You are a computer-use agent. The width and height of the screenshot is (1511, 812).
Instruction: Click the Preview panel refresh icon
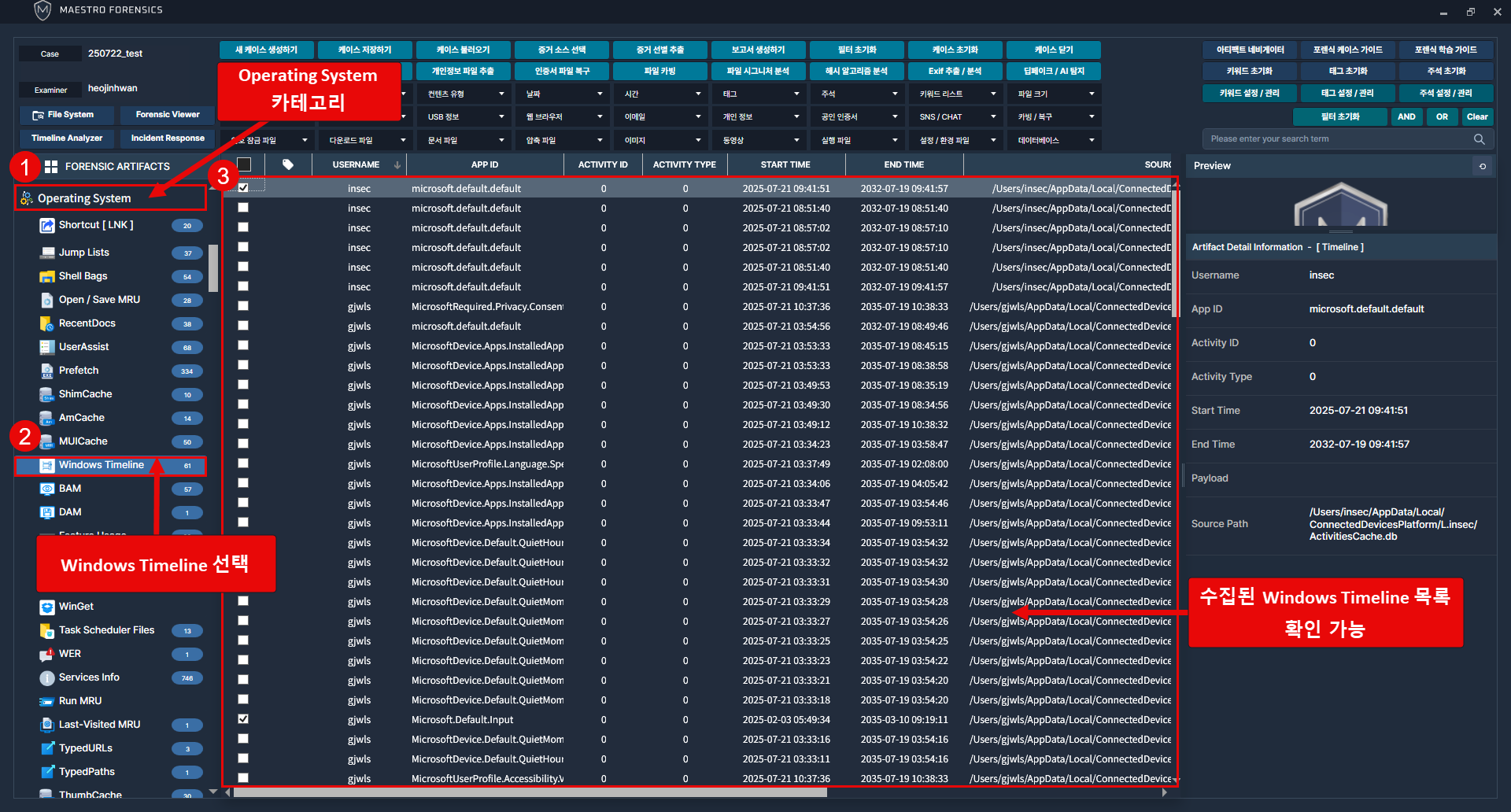coord(1483,166)
